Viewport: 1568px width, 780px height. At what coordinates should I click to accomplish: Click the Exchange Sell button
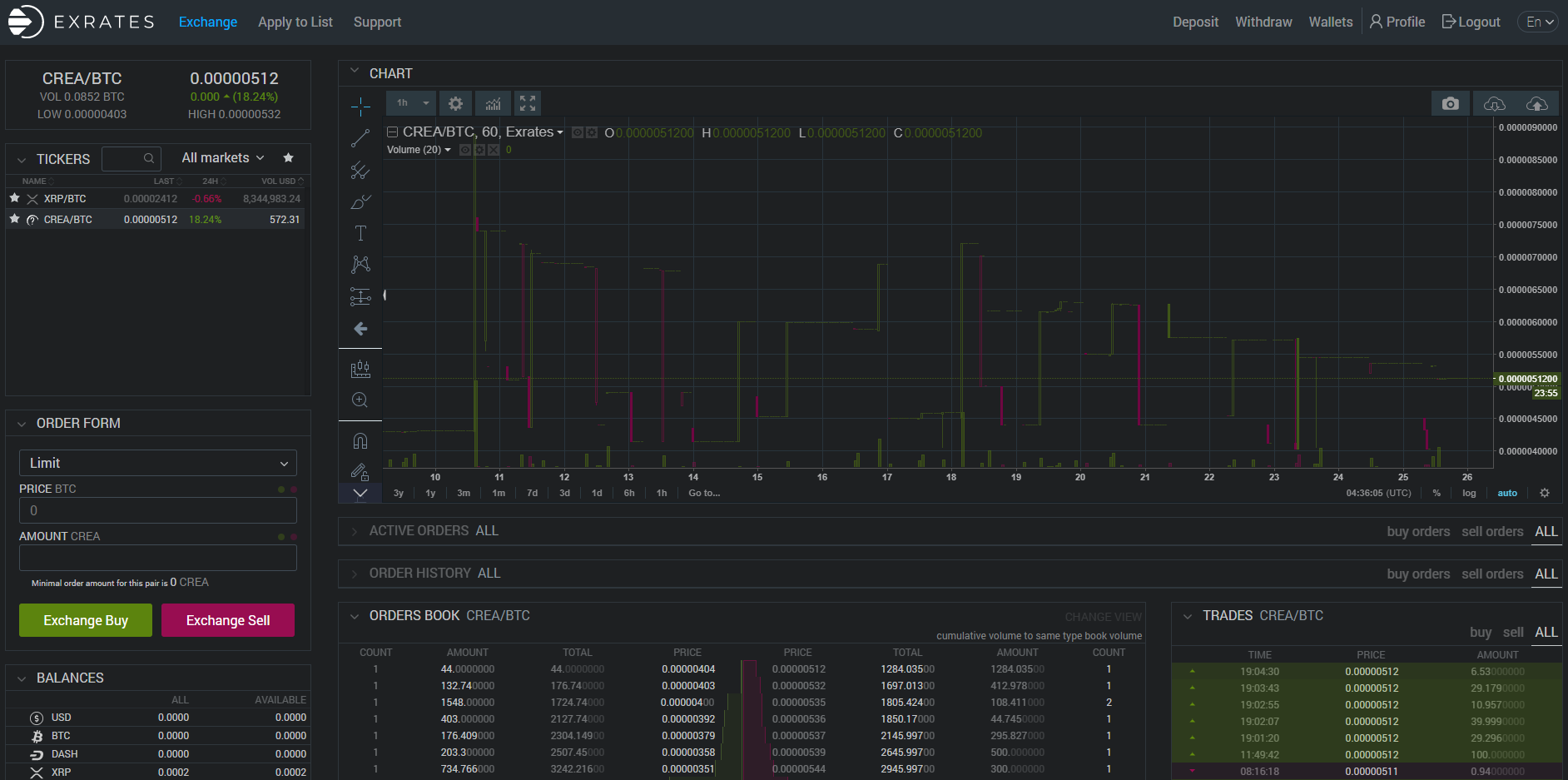tap(228, 620)
